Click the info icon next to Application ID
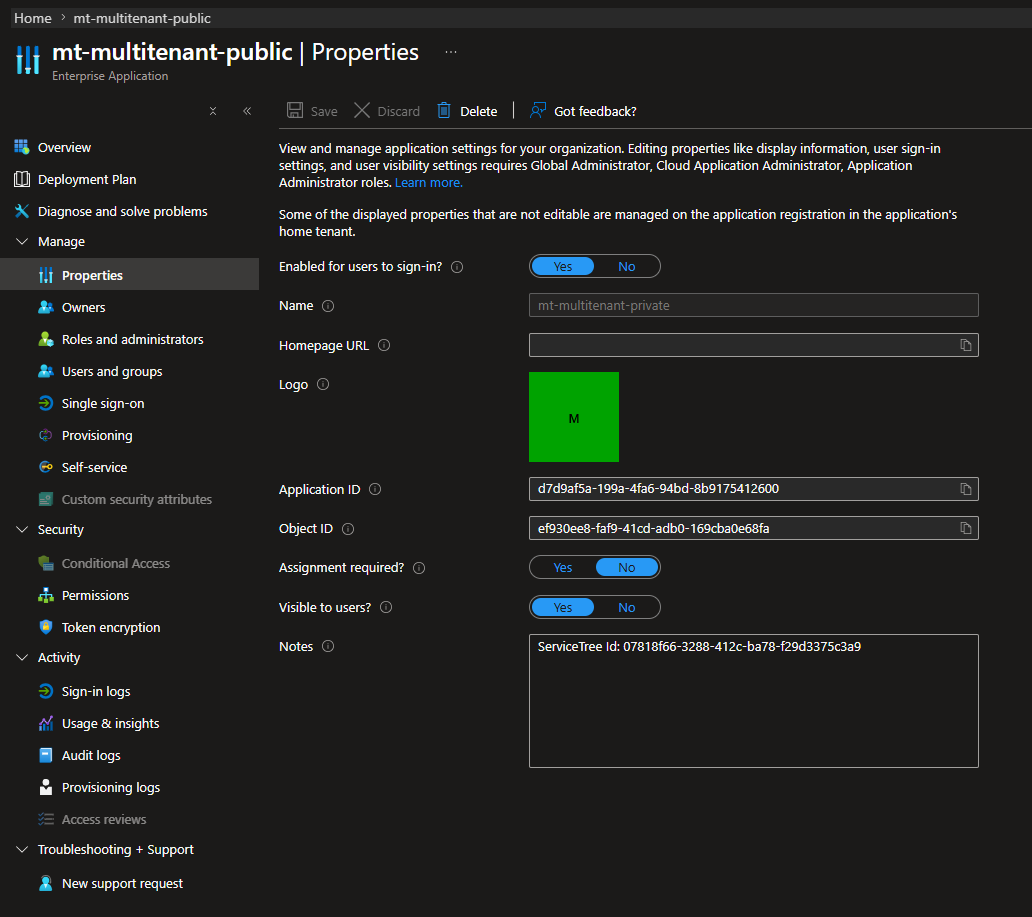The image size is (1032, 917). coord(374,489)
